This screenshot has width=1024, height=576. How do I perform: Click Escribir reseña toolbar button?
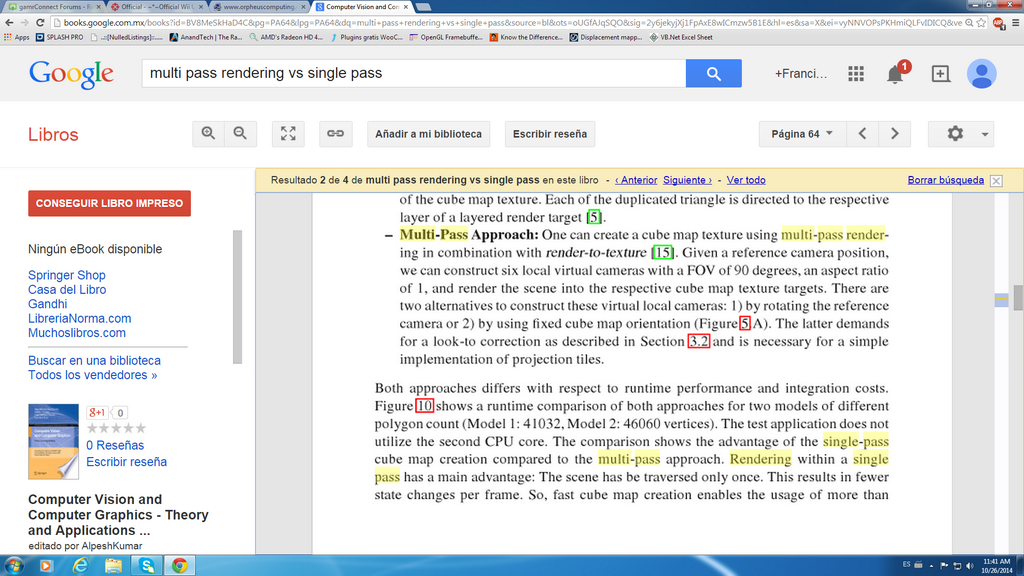pos(550,134)
